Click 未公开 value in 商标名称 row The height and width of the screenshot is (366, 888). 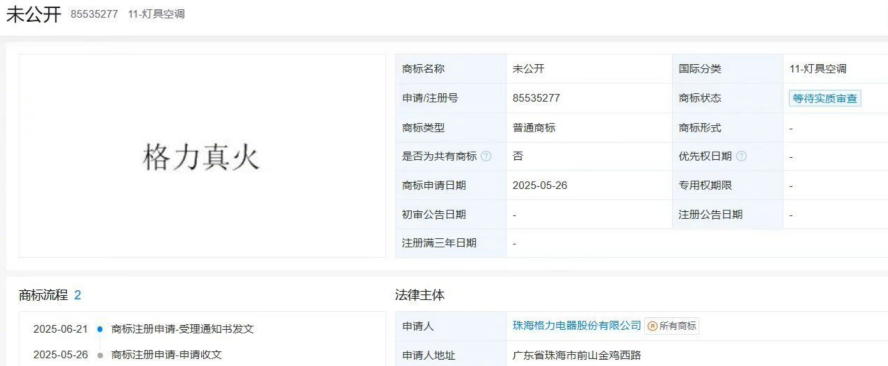point(528,69)
